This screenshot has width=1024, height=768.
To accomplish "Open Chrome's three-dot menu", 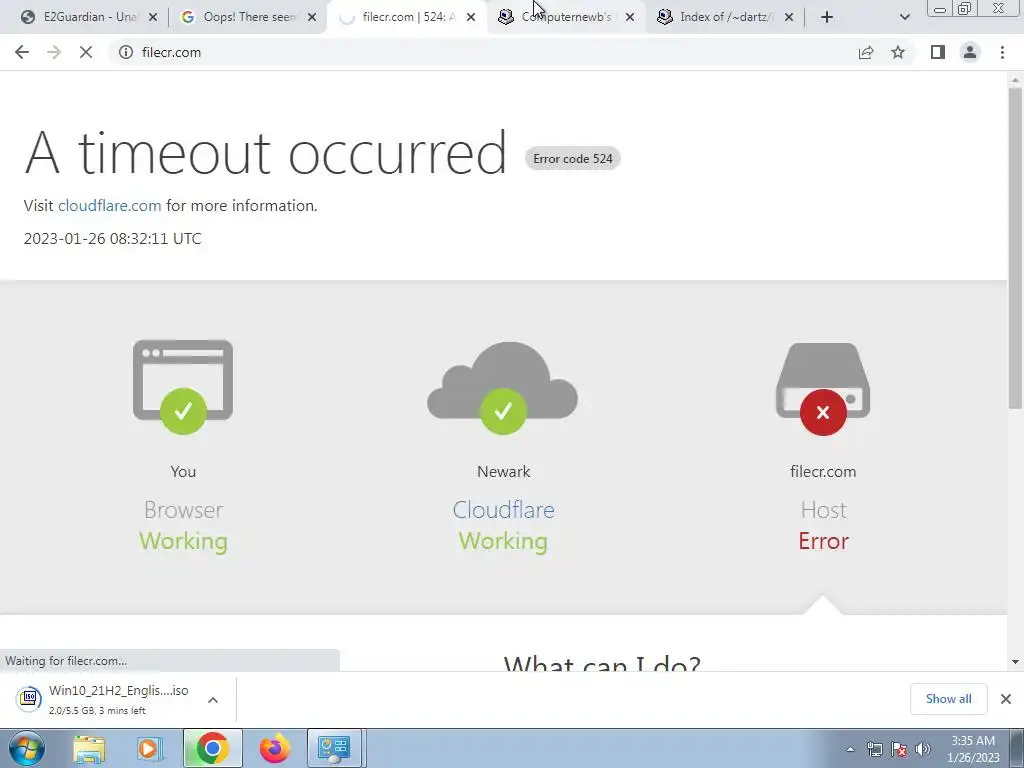I will tap(1002, 52).
